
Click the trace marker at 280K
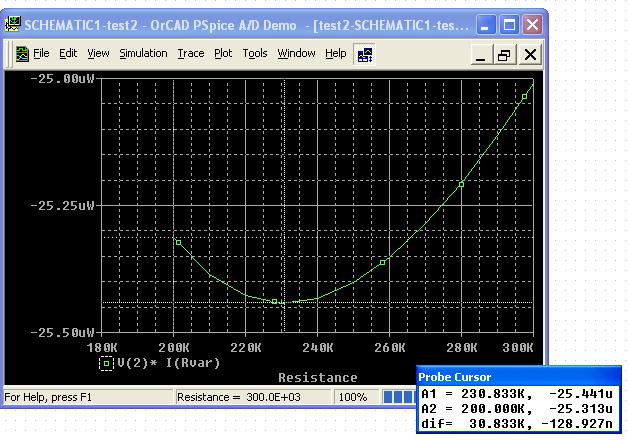(x=461, y=185)
